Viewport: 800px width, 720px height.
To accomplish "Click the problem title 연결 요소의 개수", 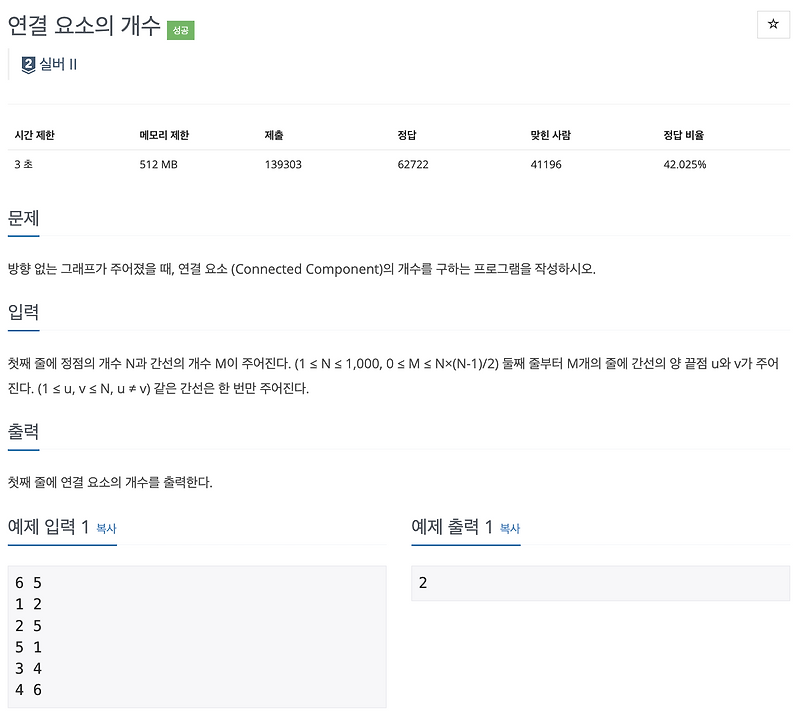I will coord(80,29).
